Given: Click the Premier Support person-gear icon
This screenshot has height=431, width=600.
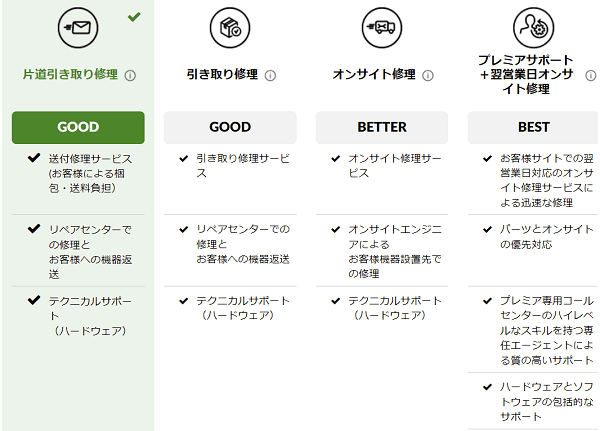Looking at the screenshot, I should 533,28.
